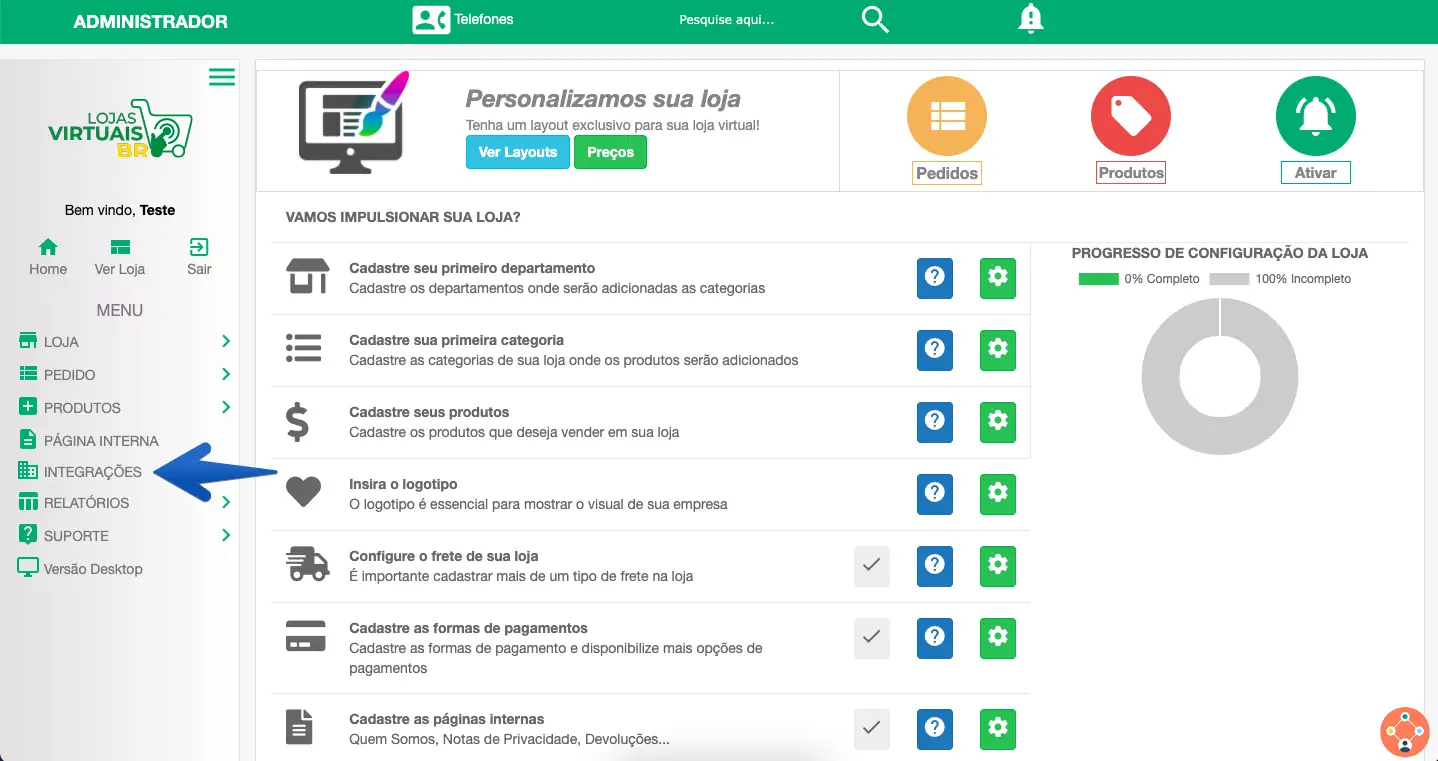The image size is (1438, 761).
Task: Open gear settings for Insira o logotipo
Action: (x=997, y=494)
